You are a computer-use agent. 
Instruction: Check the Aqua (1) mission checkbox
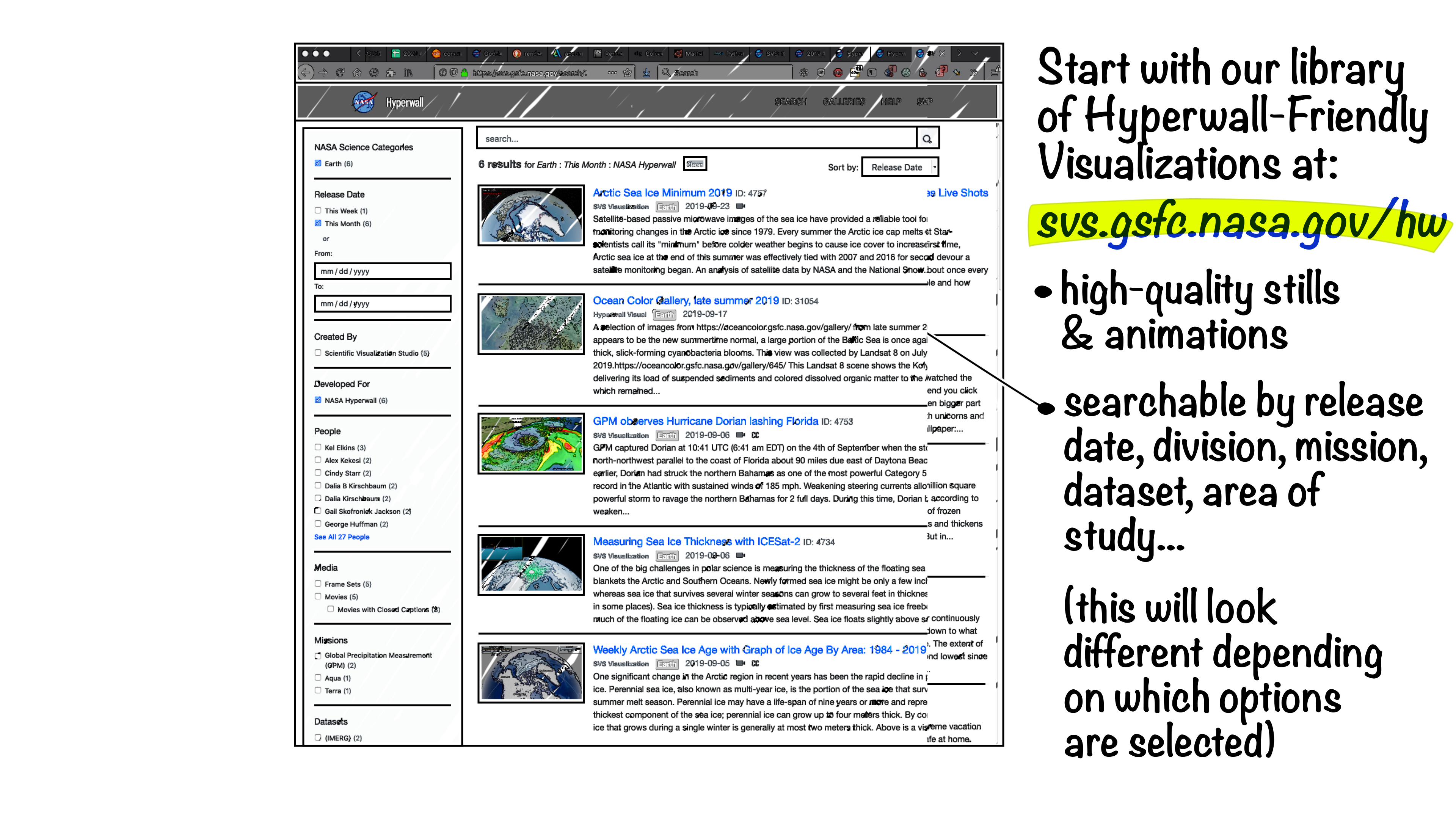(x=318, y=678)
